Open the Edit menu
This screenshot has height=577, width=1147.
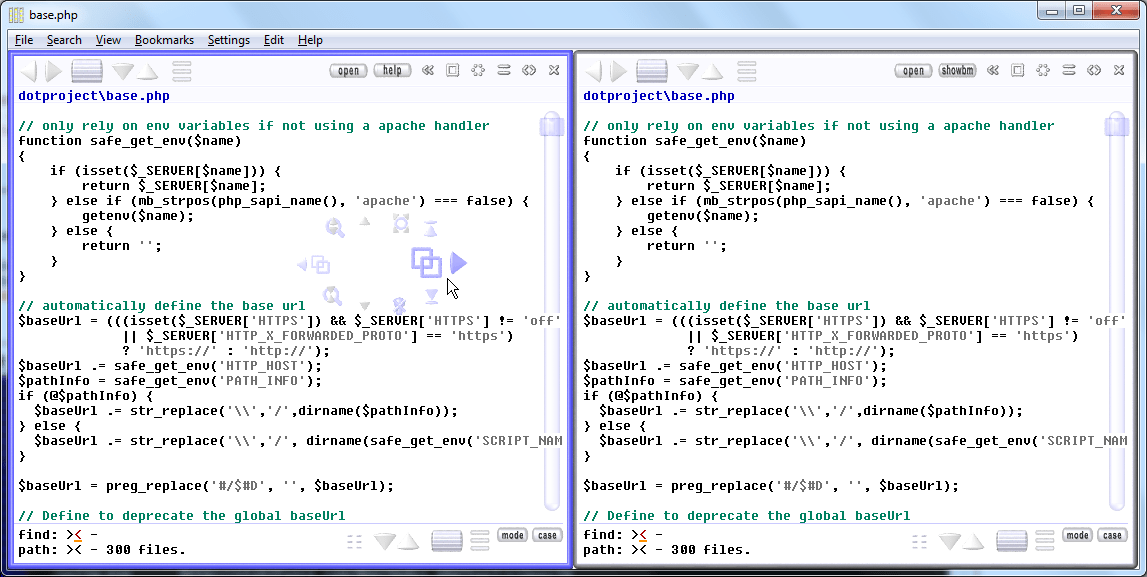tap(274, 40)
